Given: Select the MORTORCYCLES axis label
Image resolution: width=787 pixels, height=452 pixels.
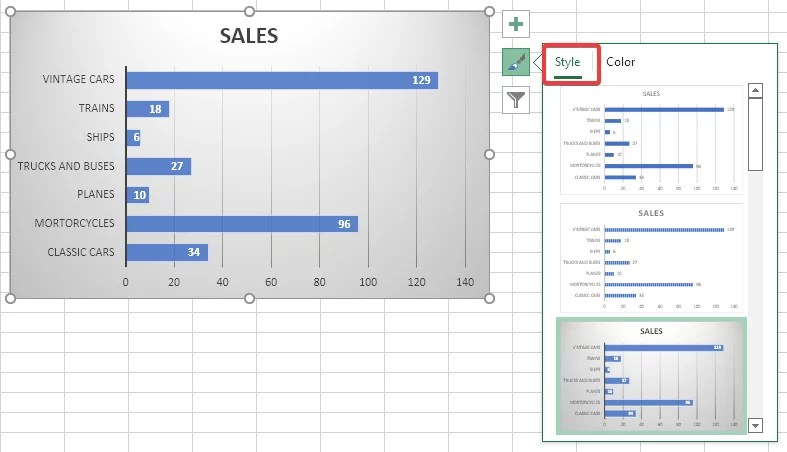Looking at the screenshot, I should pos(74,223).
